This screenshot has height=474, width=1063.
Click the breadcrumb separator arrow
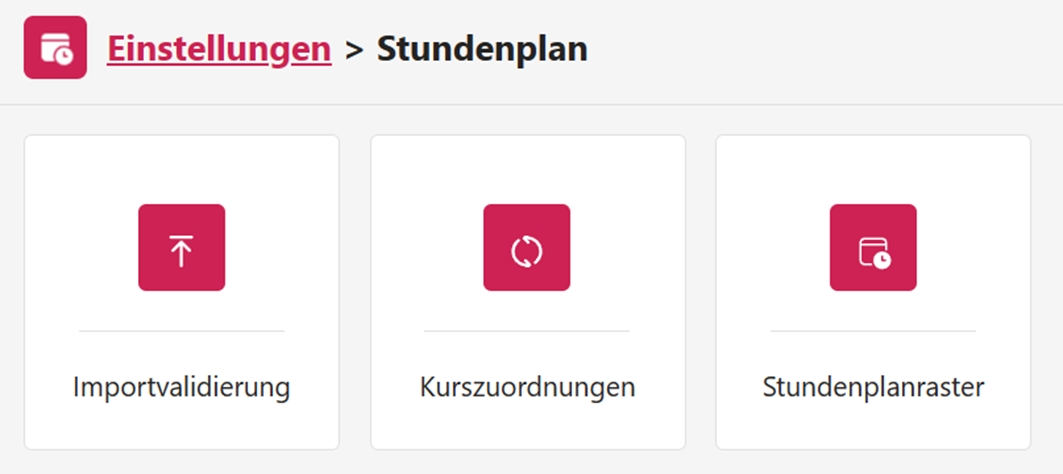(x=353, y=49)
